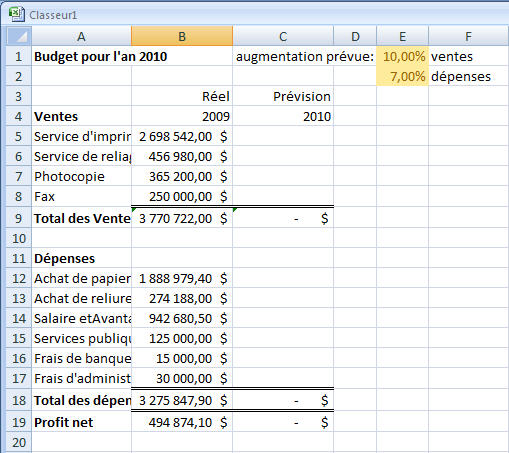Select the value 456 980,00 $

point(182,156)
